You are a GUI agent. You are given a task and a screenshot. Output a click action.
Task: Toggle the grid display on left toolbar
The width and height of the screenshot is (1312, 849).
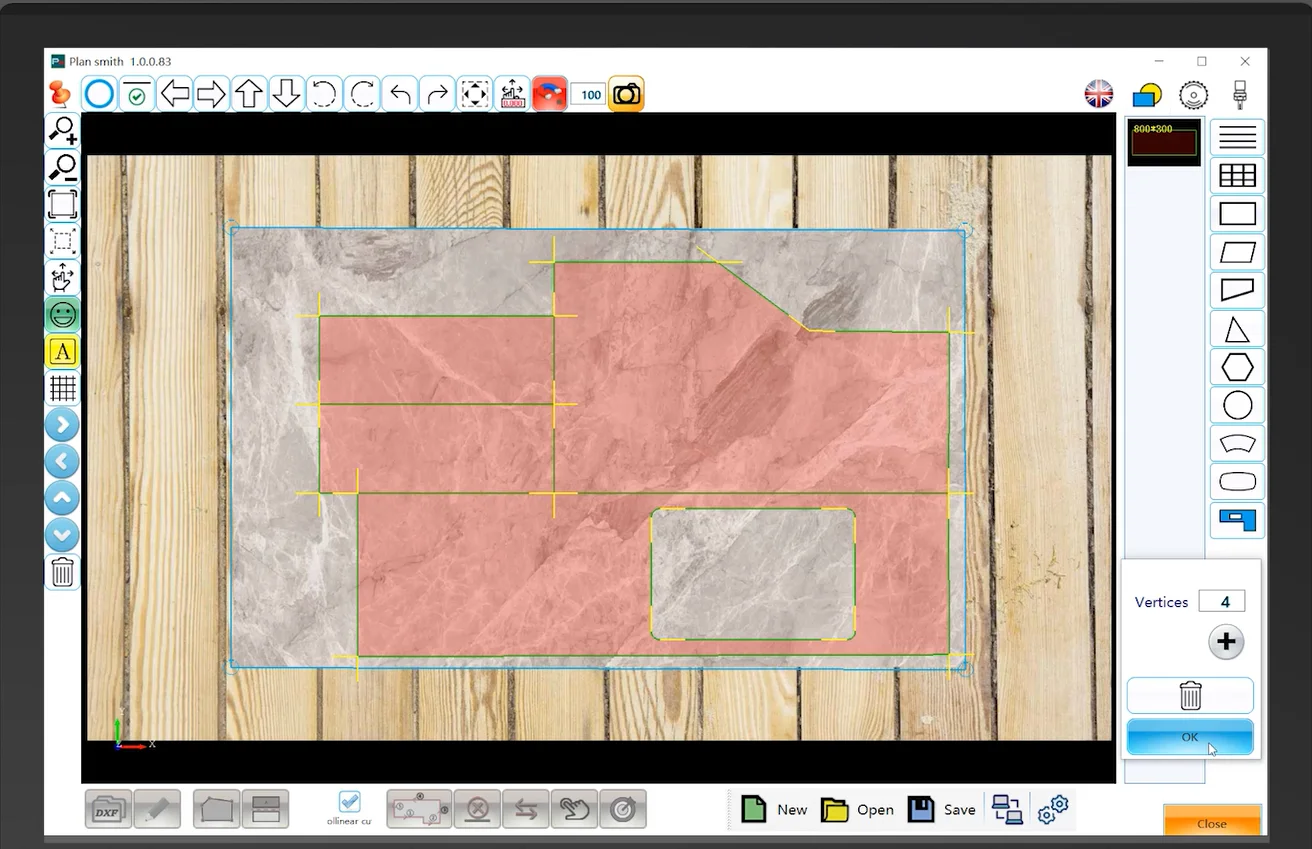tap(62, 388)
